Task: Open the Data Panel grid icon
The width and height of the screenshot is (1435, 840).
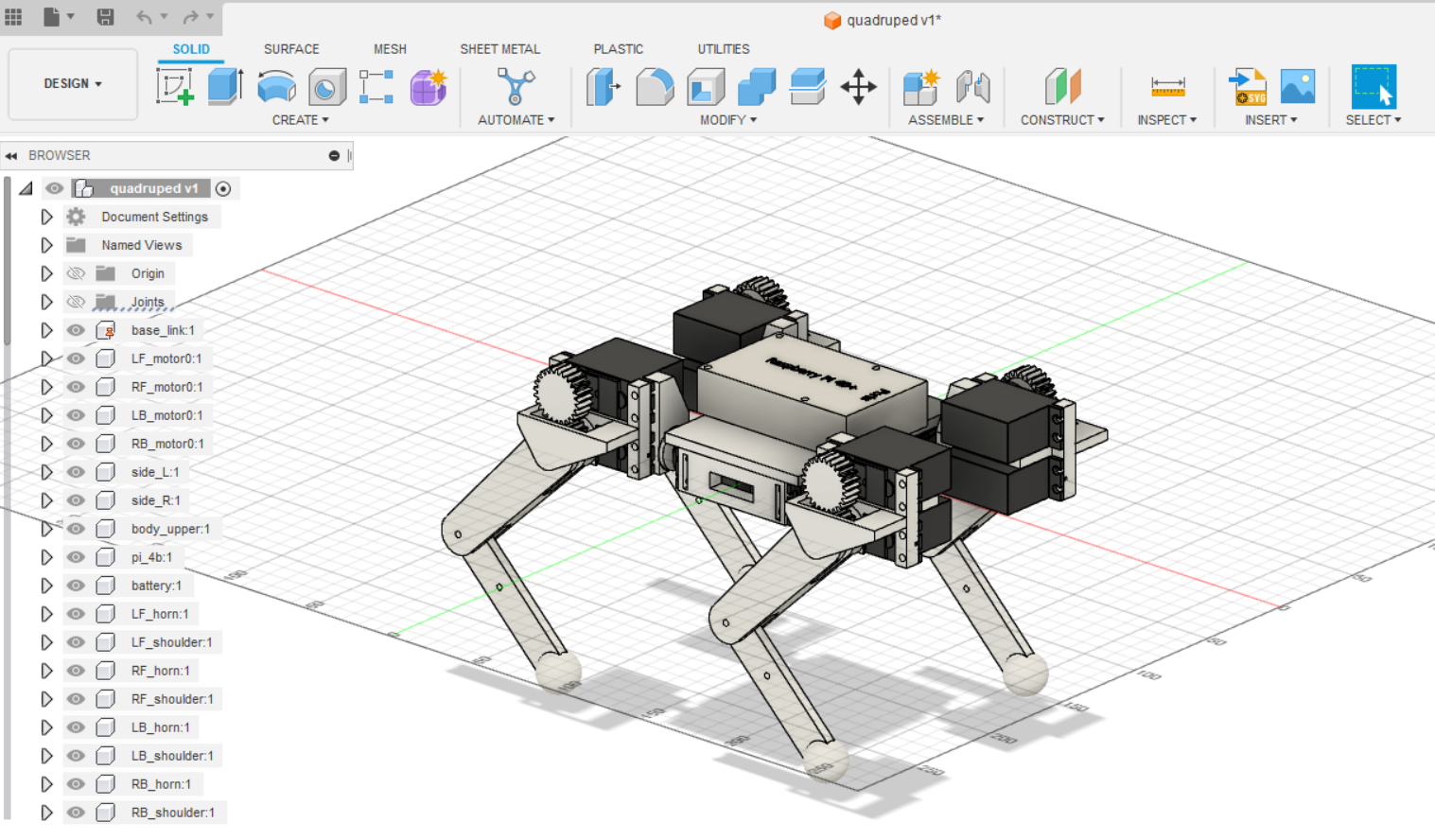Action: (13, 17)
